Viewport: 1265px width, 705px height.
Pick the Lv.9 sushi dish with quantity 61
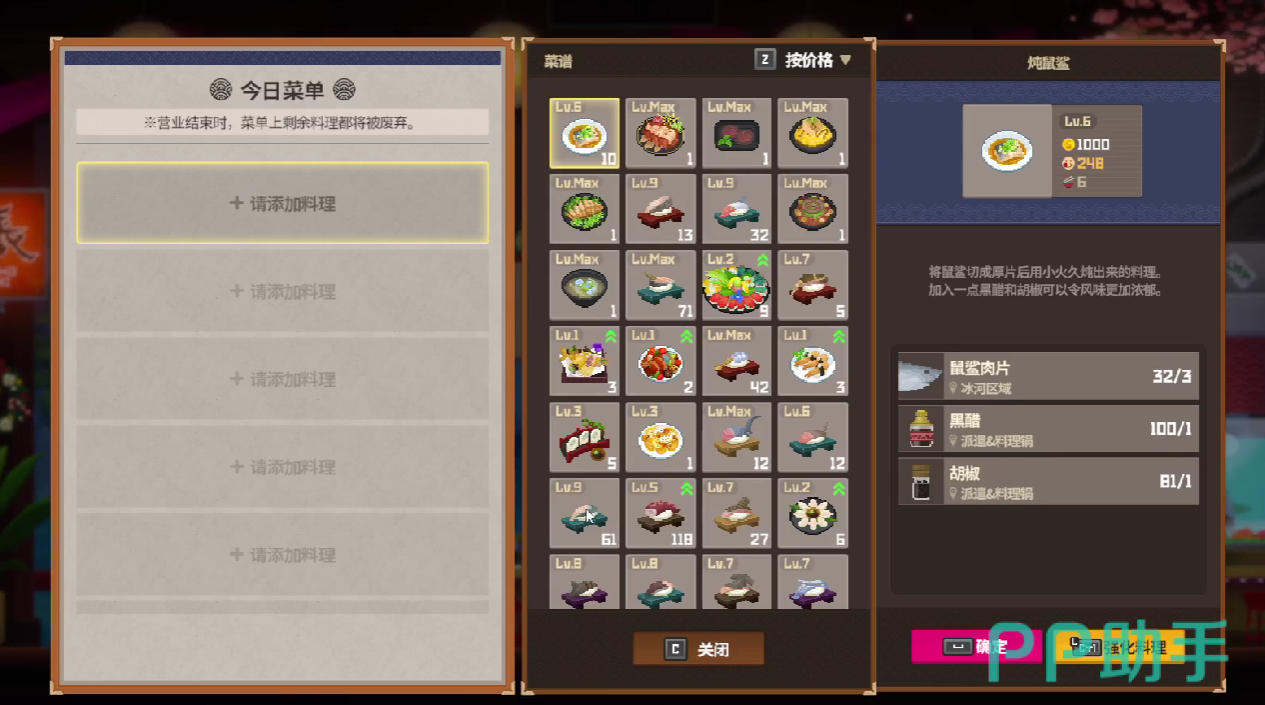pyautogui.click(x=584, y=513)
